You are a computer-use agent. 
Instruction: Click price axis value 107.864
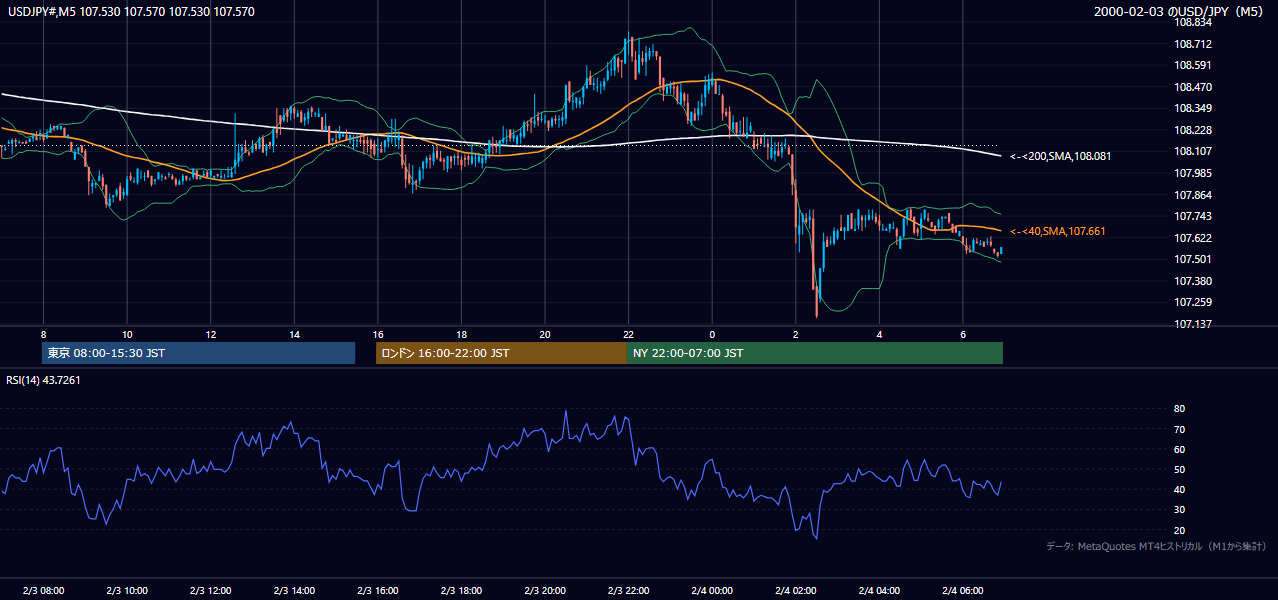[x=1193, y=195]
